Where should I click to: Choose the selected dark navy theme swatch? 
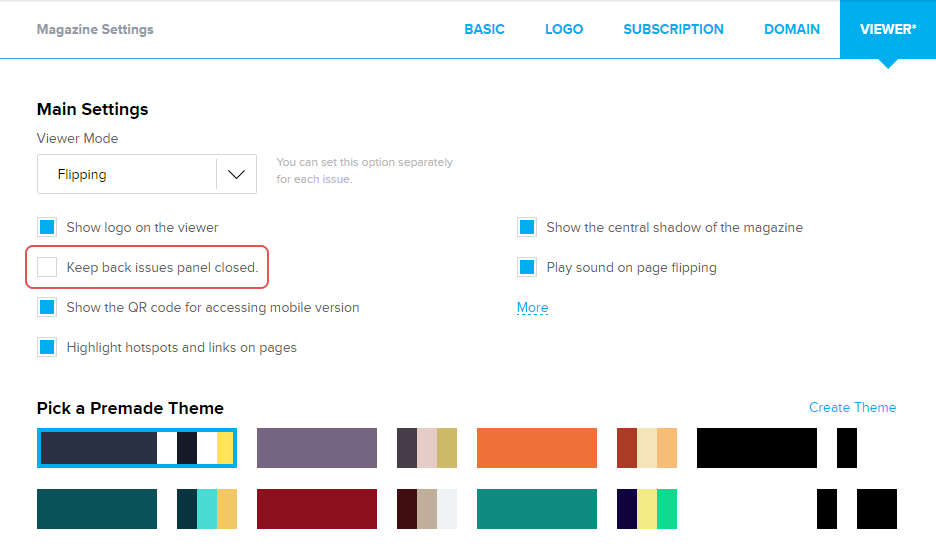[x=98, y=448]
